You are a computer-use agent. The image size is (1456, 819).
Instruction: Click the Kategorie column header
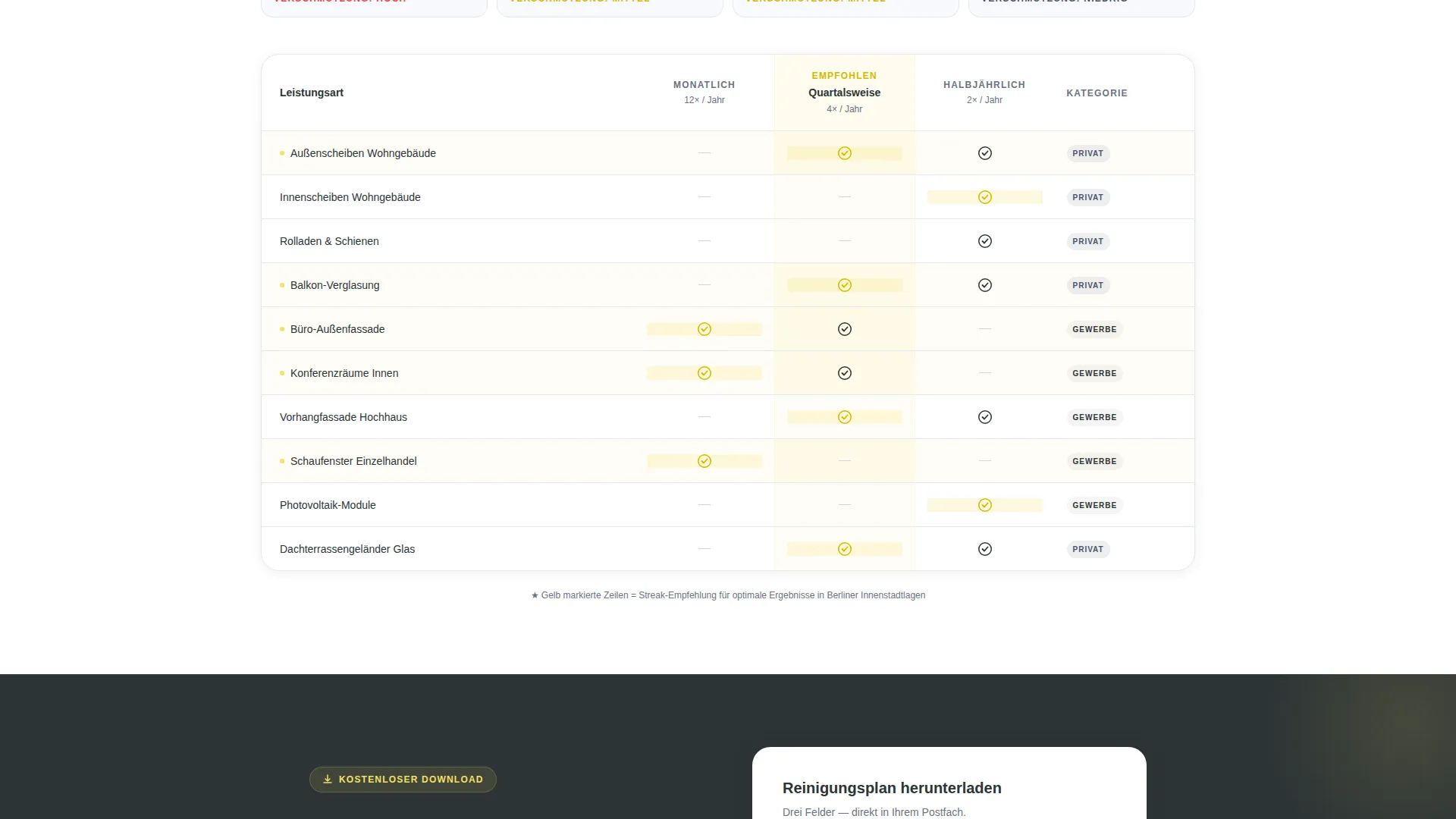(x=1097, y=93)
